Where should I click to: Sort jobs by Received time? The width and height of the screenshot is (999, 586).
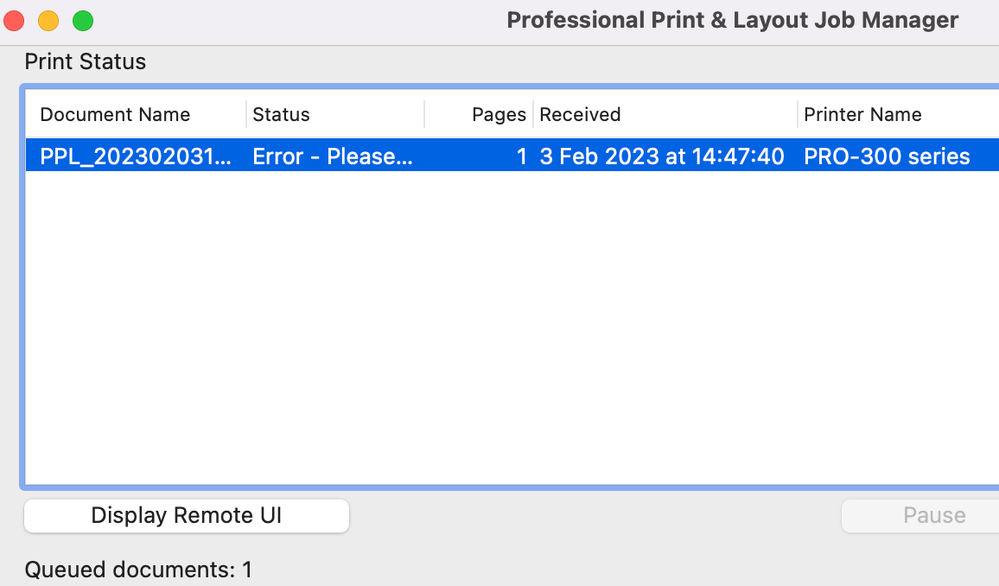[x=580, y=114]
